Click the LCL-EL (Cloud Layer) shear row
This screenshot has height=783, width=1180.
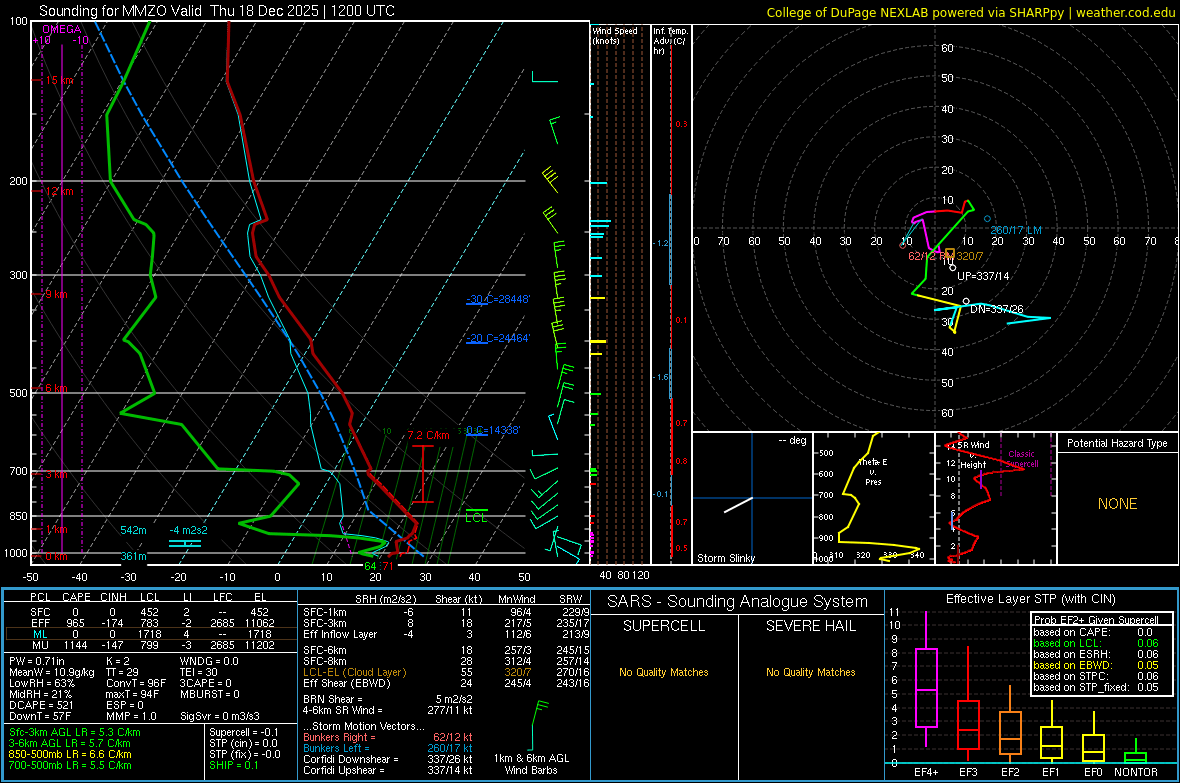pos(446,672)
